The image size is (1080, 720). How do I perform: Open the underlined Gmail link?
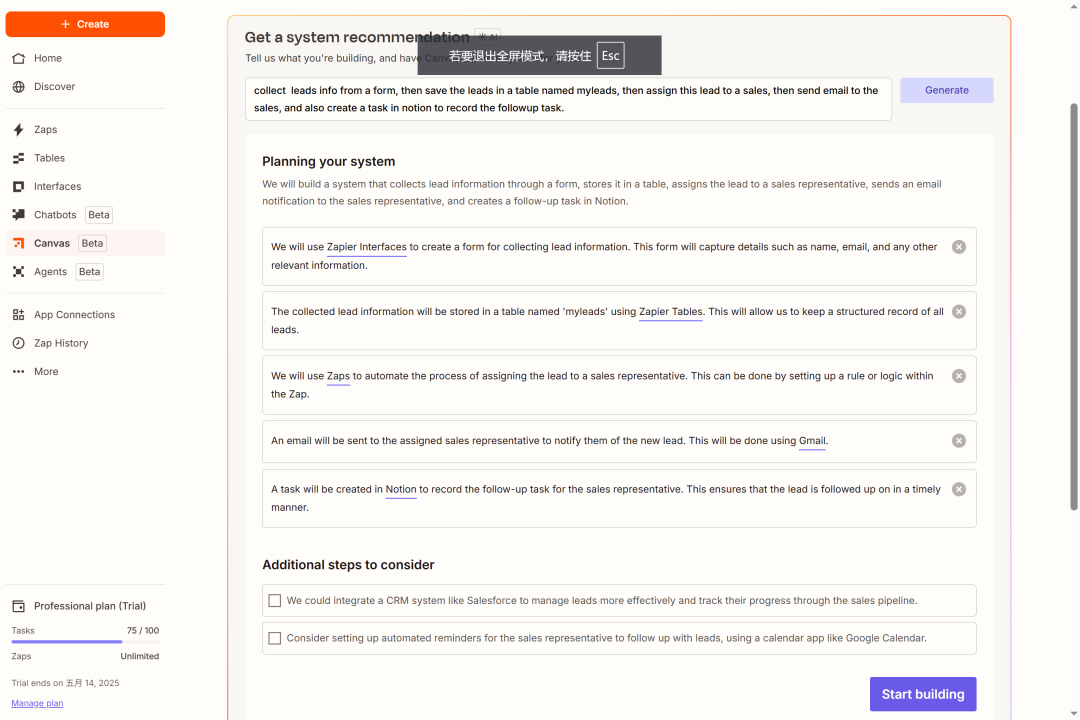812,441
